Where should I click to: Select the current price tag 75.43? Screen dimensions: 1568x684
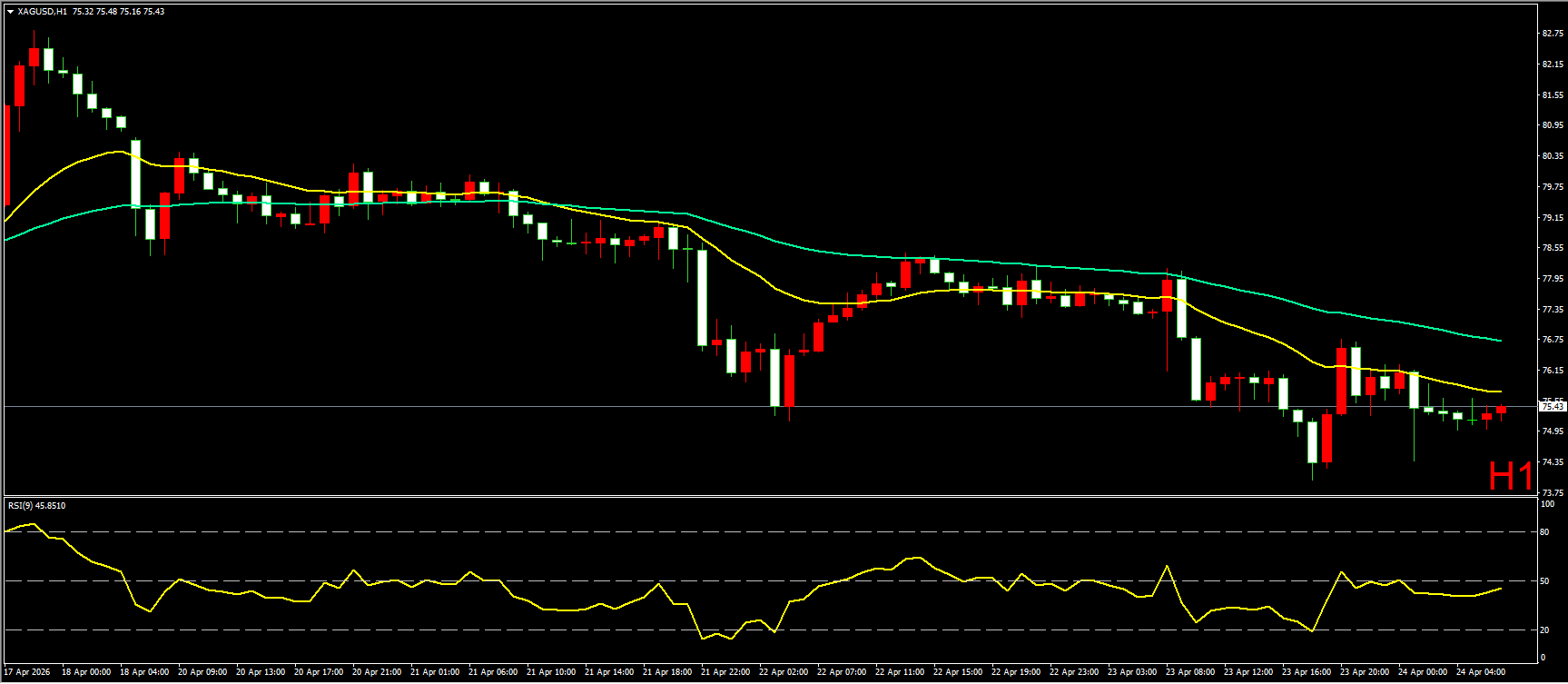pyautogui.click(x=1552, y=406)
